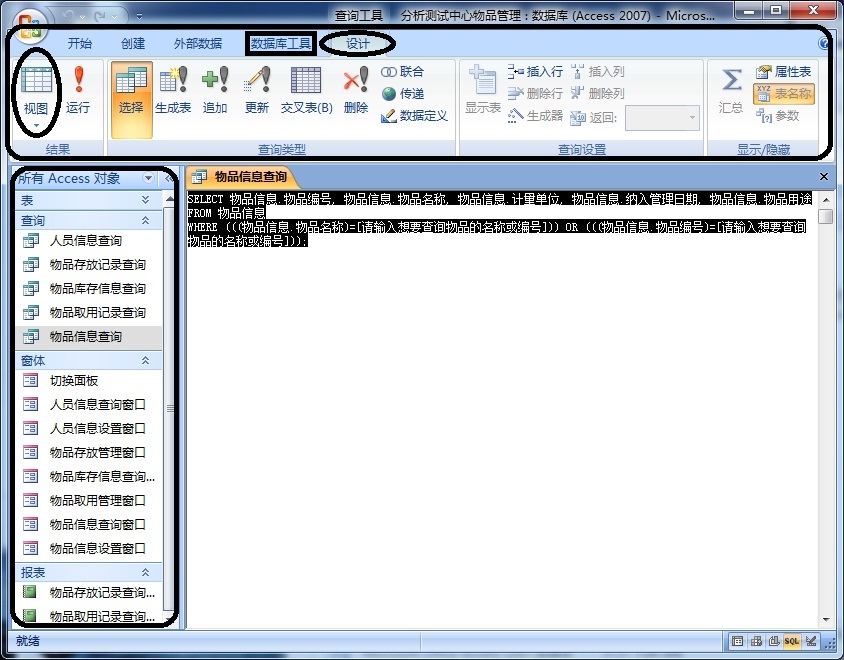Select the 更新 update query
Screen dimensions: 844x660
(x=257, y=90)
